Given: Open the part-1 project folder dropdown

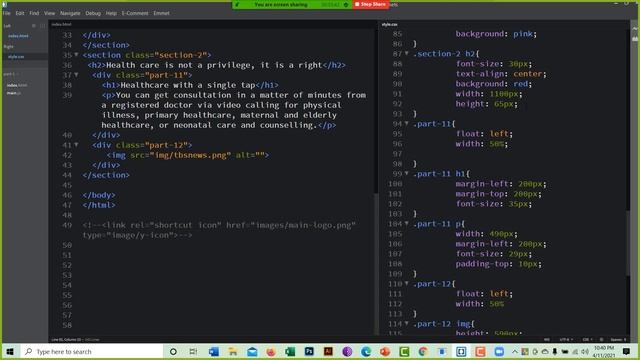Looking at the screenshot, I should [x=11, y=74].
